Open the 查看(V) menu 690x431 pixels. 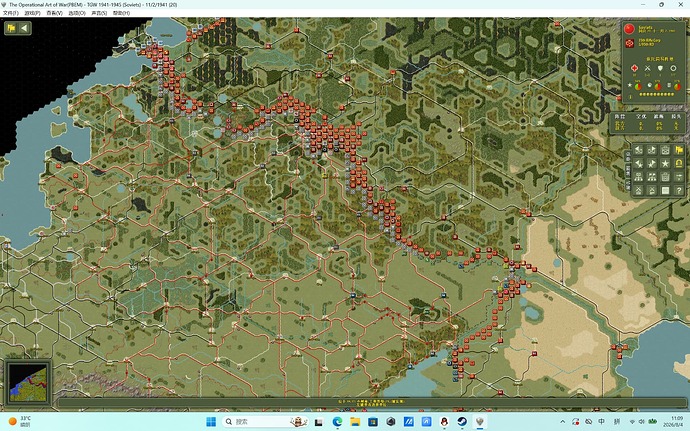coord(54,13)
